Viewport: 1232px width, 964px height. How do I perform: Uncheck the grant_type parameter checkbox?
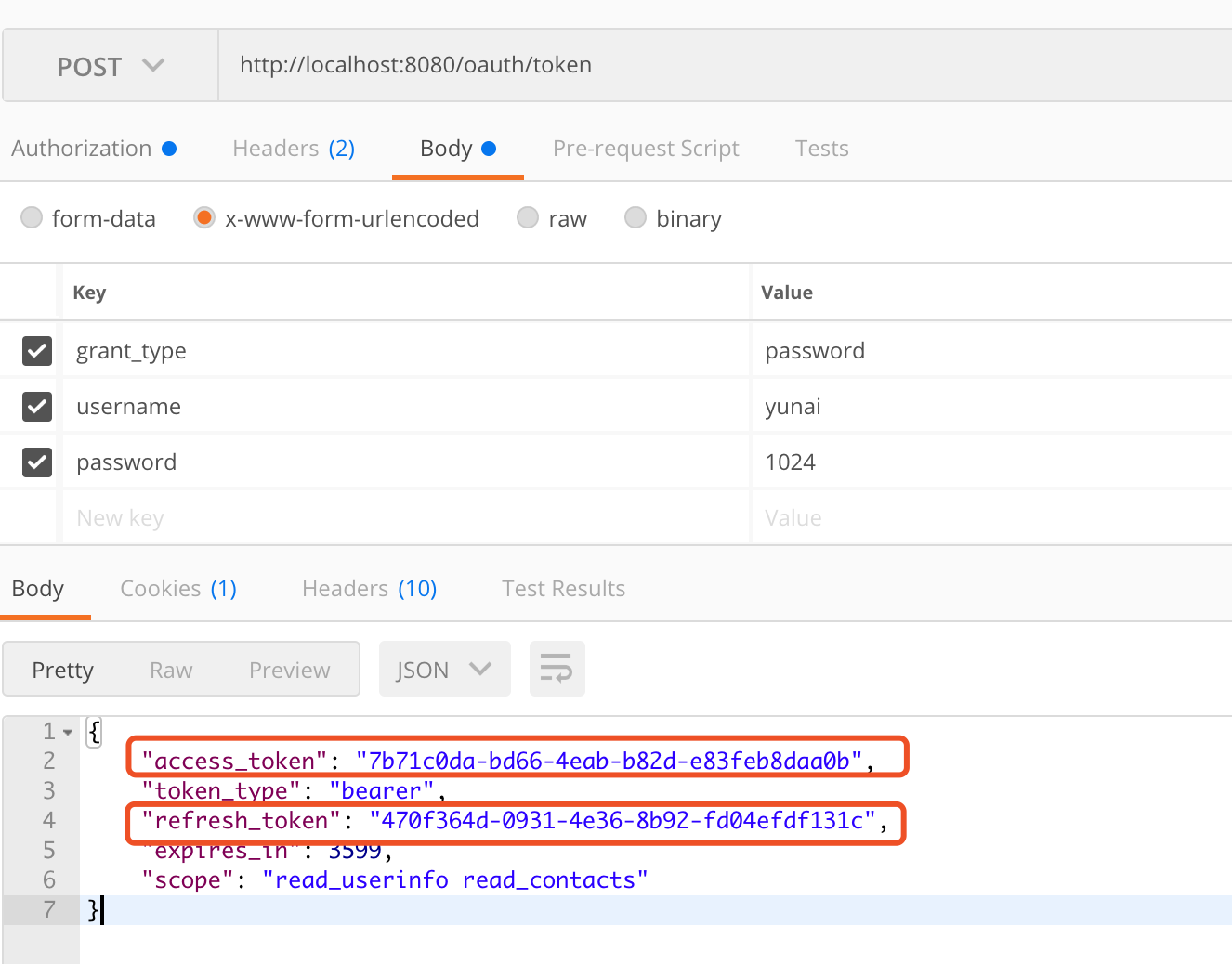pyautogui.click(x=37, y=351)
